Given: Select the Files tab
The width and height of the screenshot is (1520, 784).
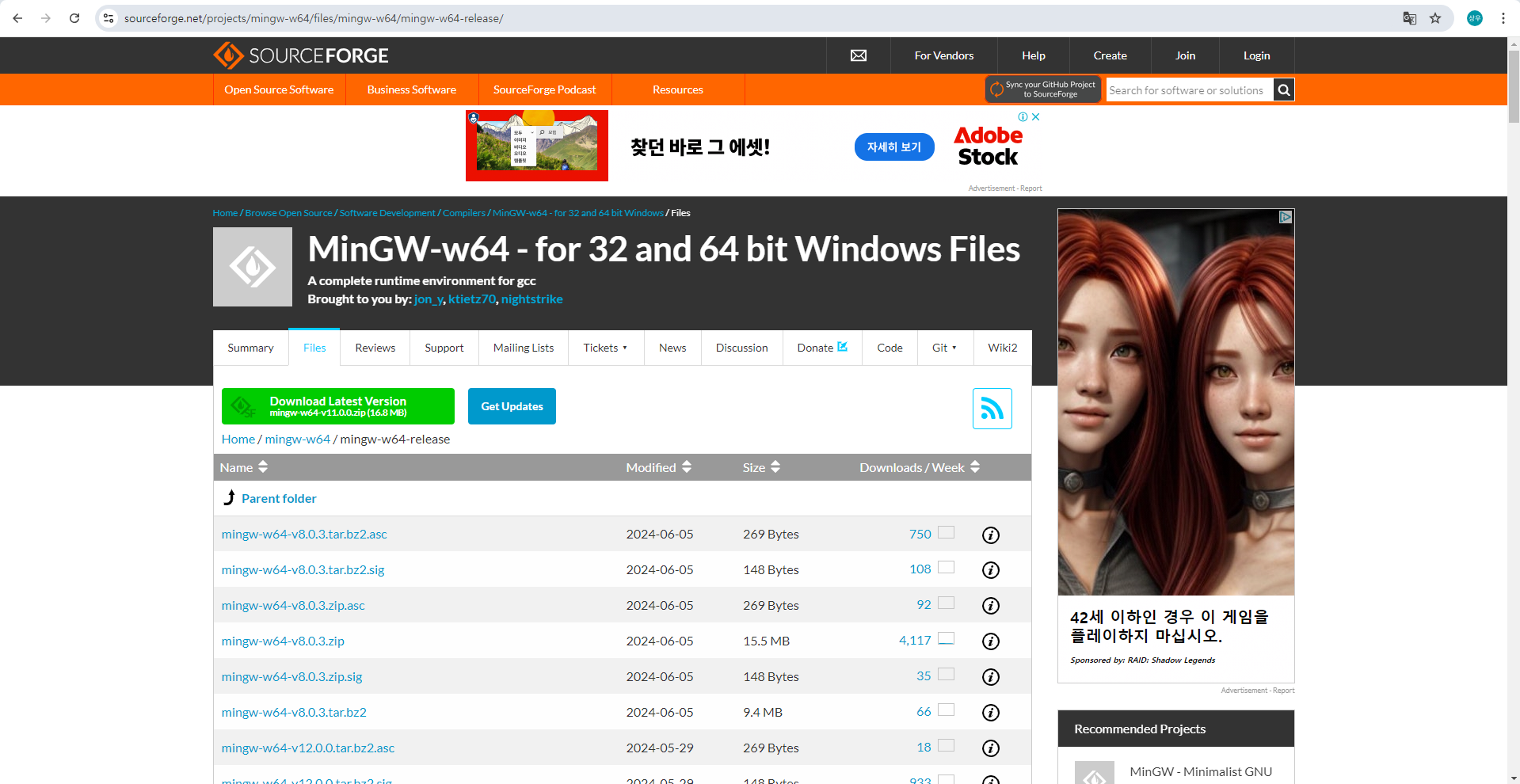Looking at the screenshot, I should pos(314,348).
